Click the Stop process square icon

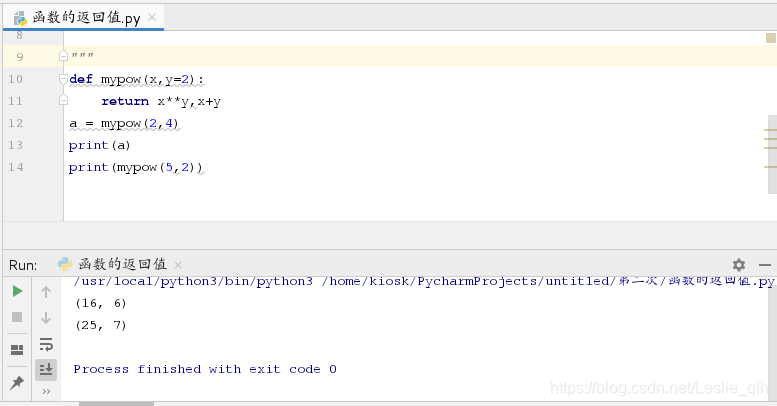(17, 317)
